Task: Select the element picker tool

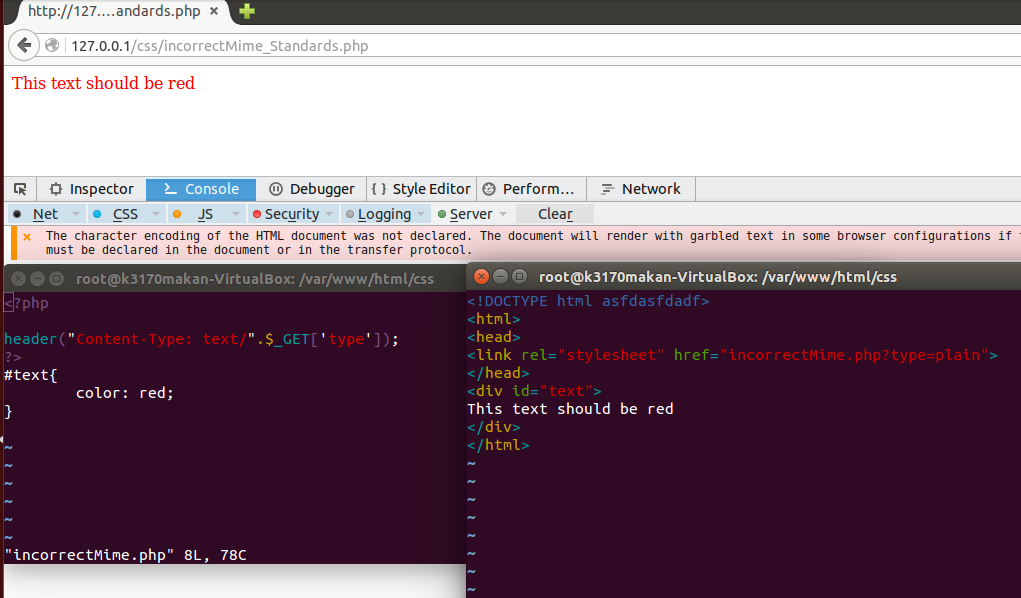Action: click(18, 189)
